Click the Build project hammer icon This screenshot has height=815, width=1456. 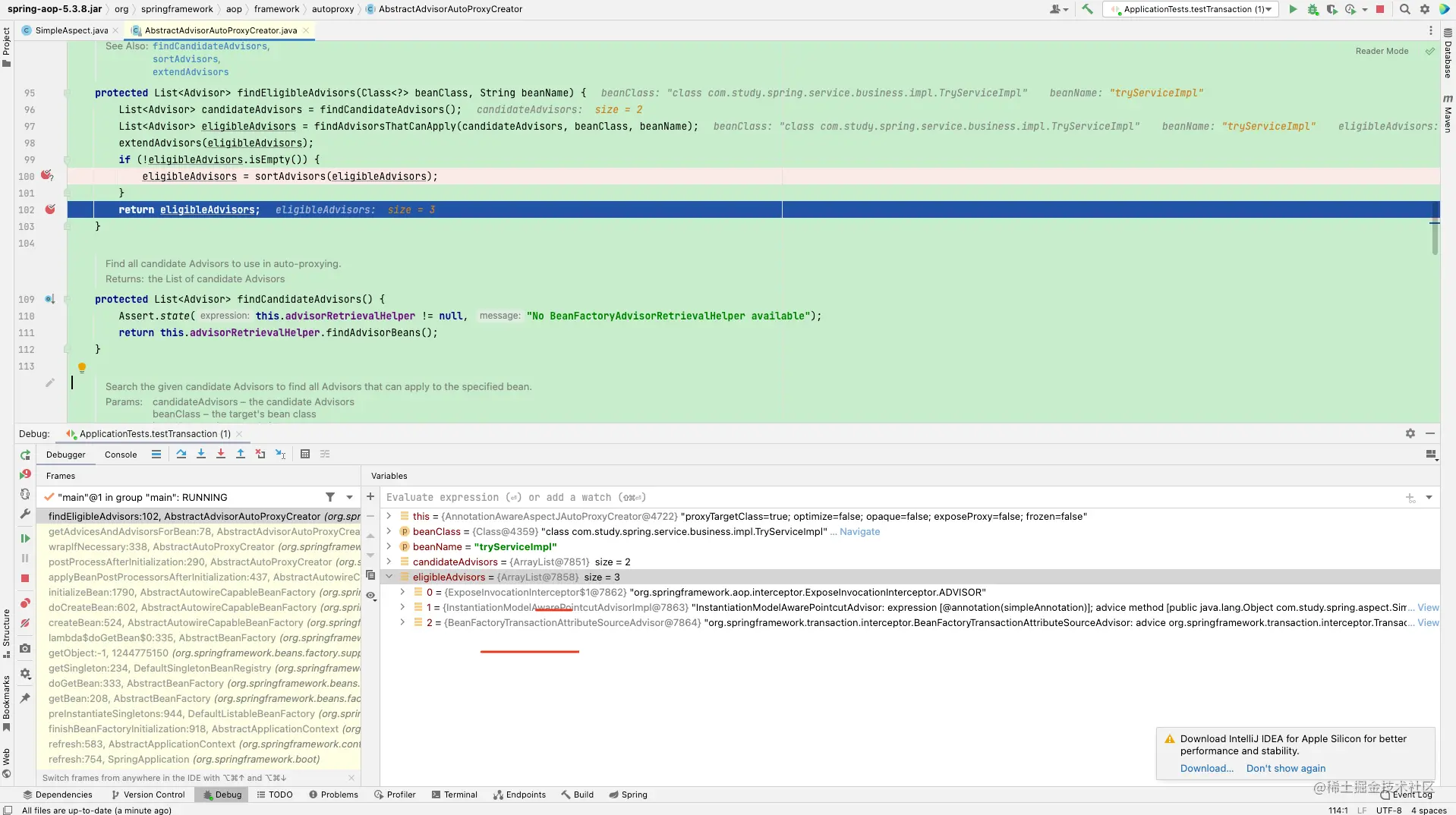pos(1088,9)
